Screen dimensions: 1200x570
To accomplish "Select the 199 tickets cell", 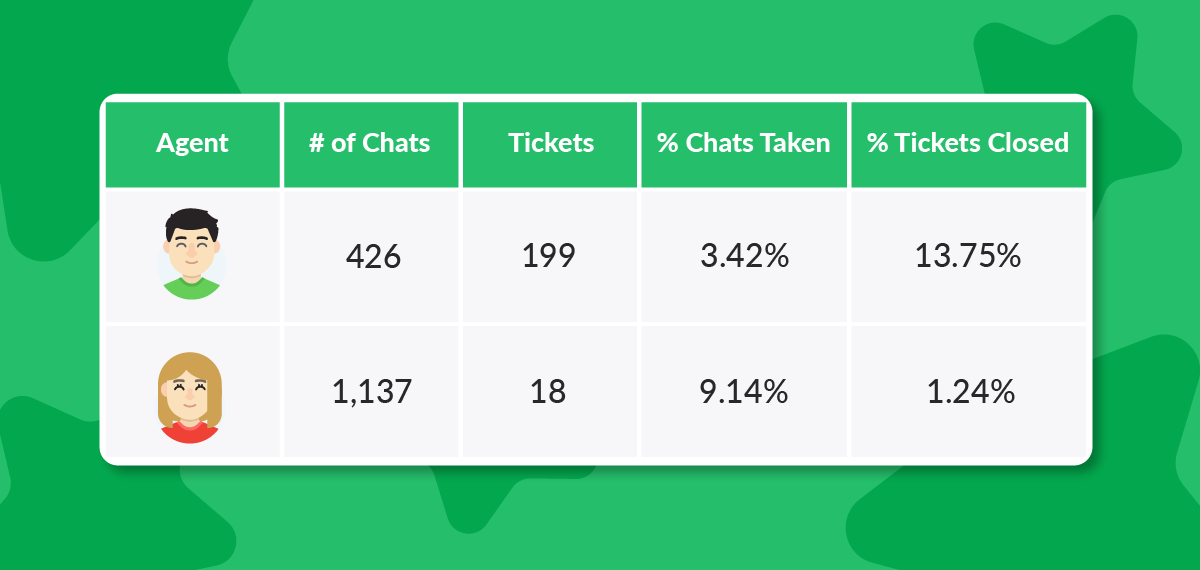I will coord(548,256).
